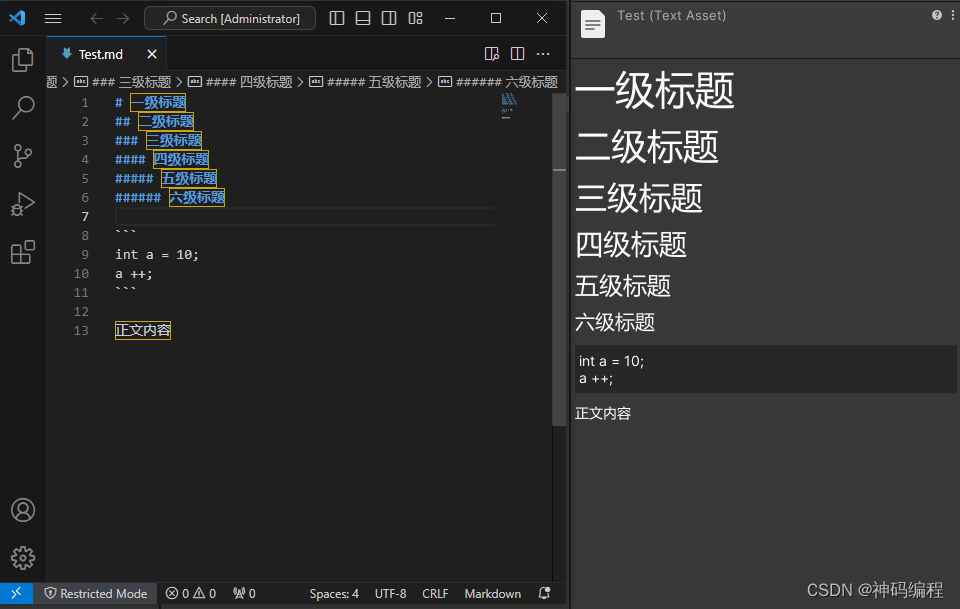Viewport: 960px width, 609px height.
Task: Change encoding via UTF-8
Action: (x=391, y=594)
